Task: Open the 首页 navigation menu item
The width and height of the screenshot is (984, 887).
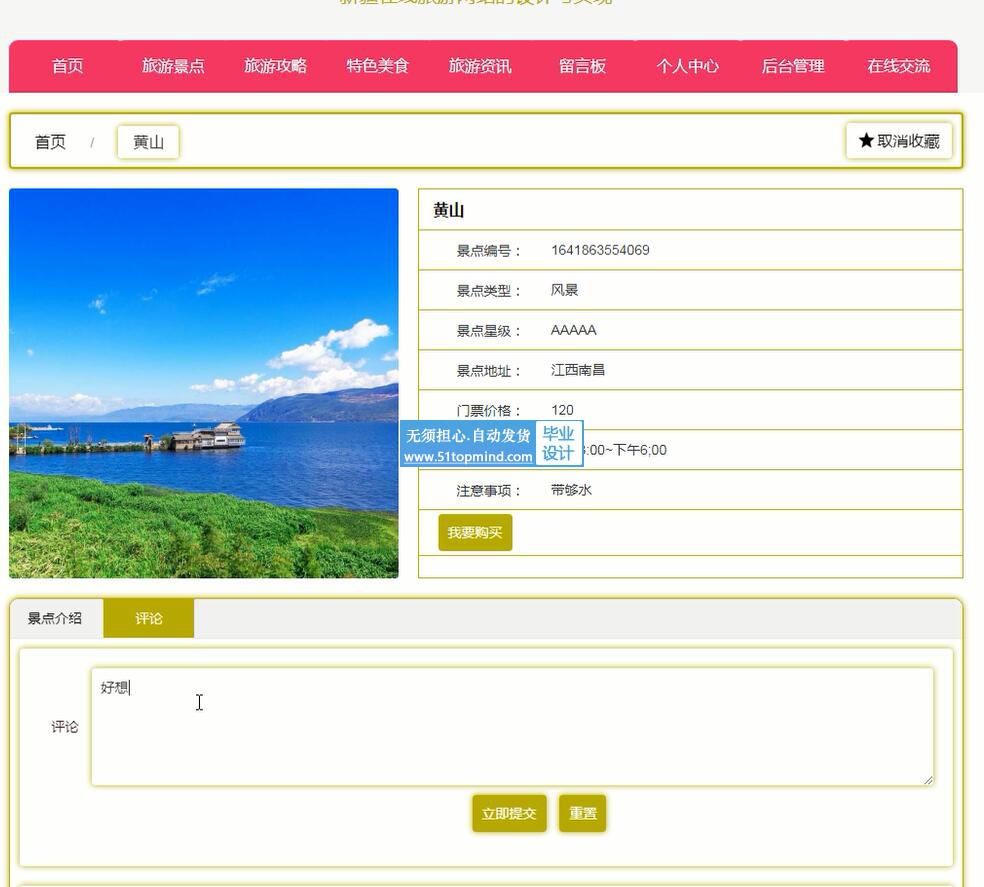Action: click(x=67, y=66)
